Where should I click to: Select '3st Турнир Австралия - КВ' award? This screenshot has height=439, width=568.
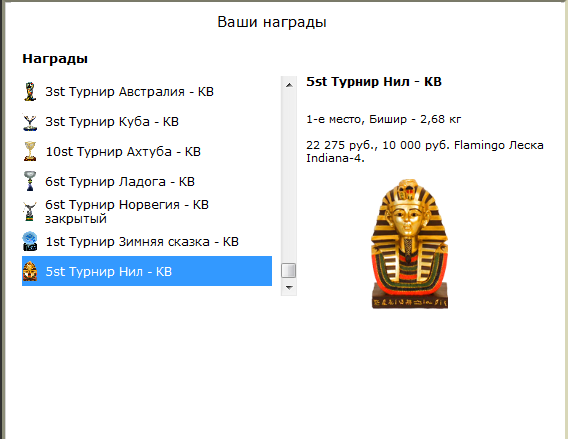coord(147,92)
